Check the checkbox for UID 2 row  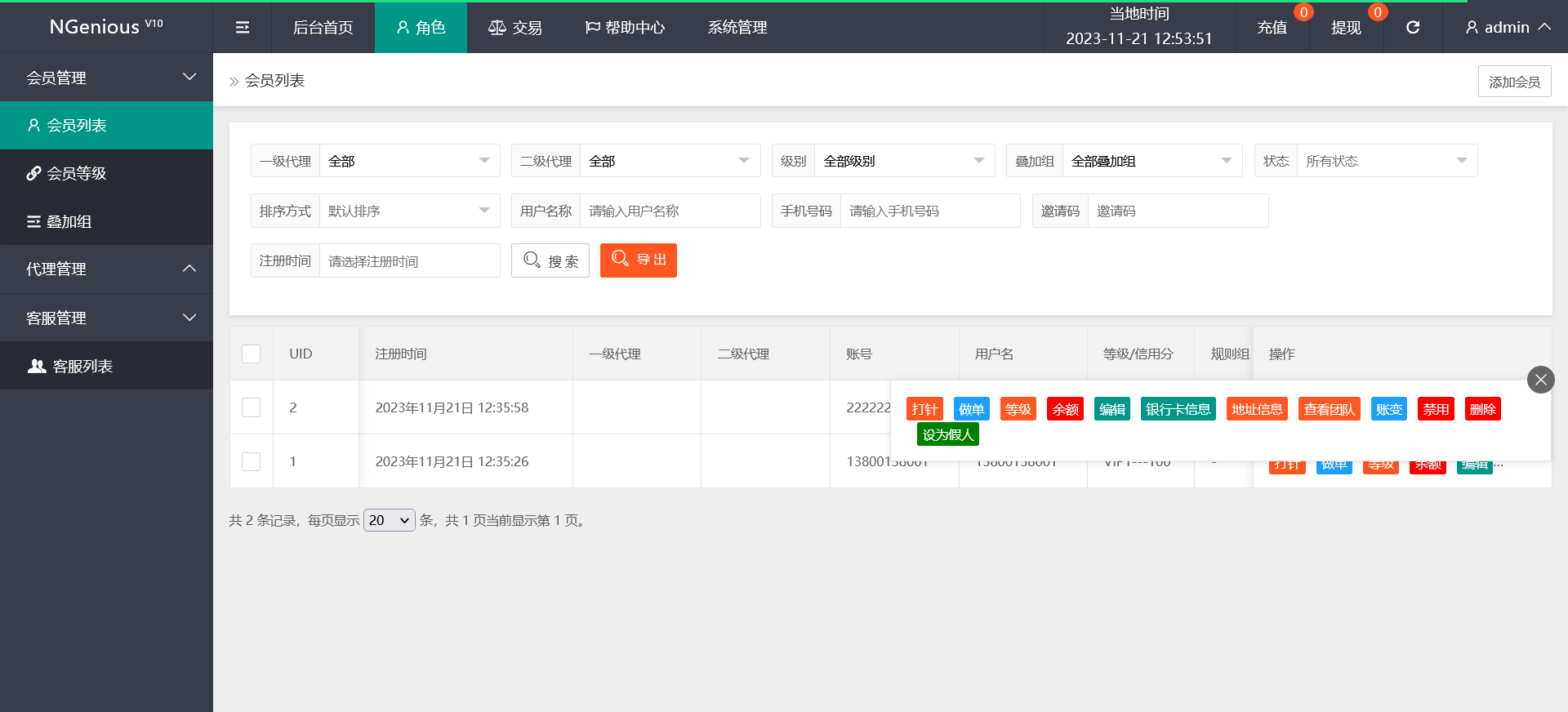point(252,407)
